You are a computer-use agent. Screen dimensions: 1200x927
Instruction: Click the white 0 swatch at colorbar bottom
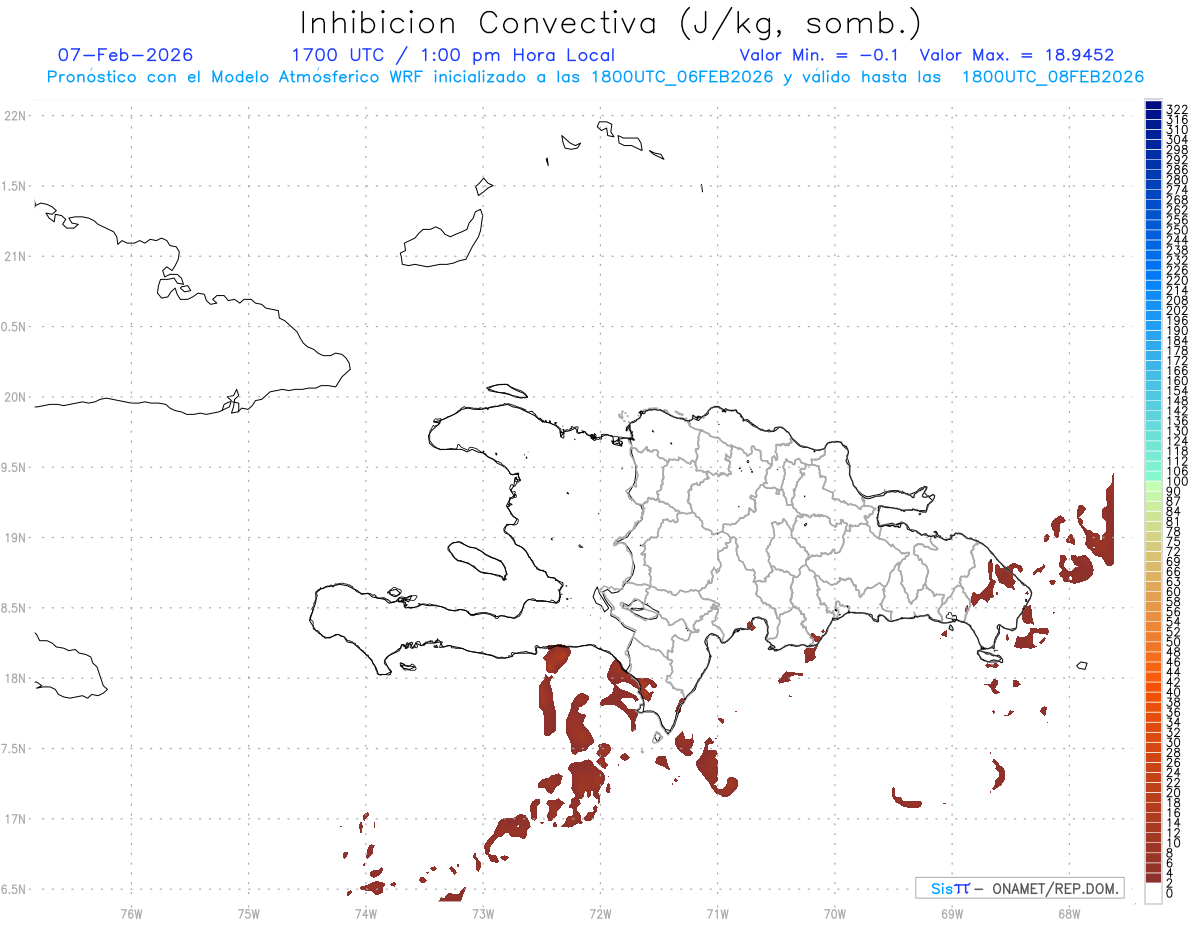pyautogui.click(x=1153, y=894)
